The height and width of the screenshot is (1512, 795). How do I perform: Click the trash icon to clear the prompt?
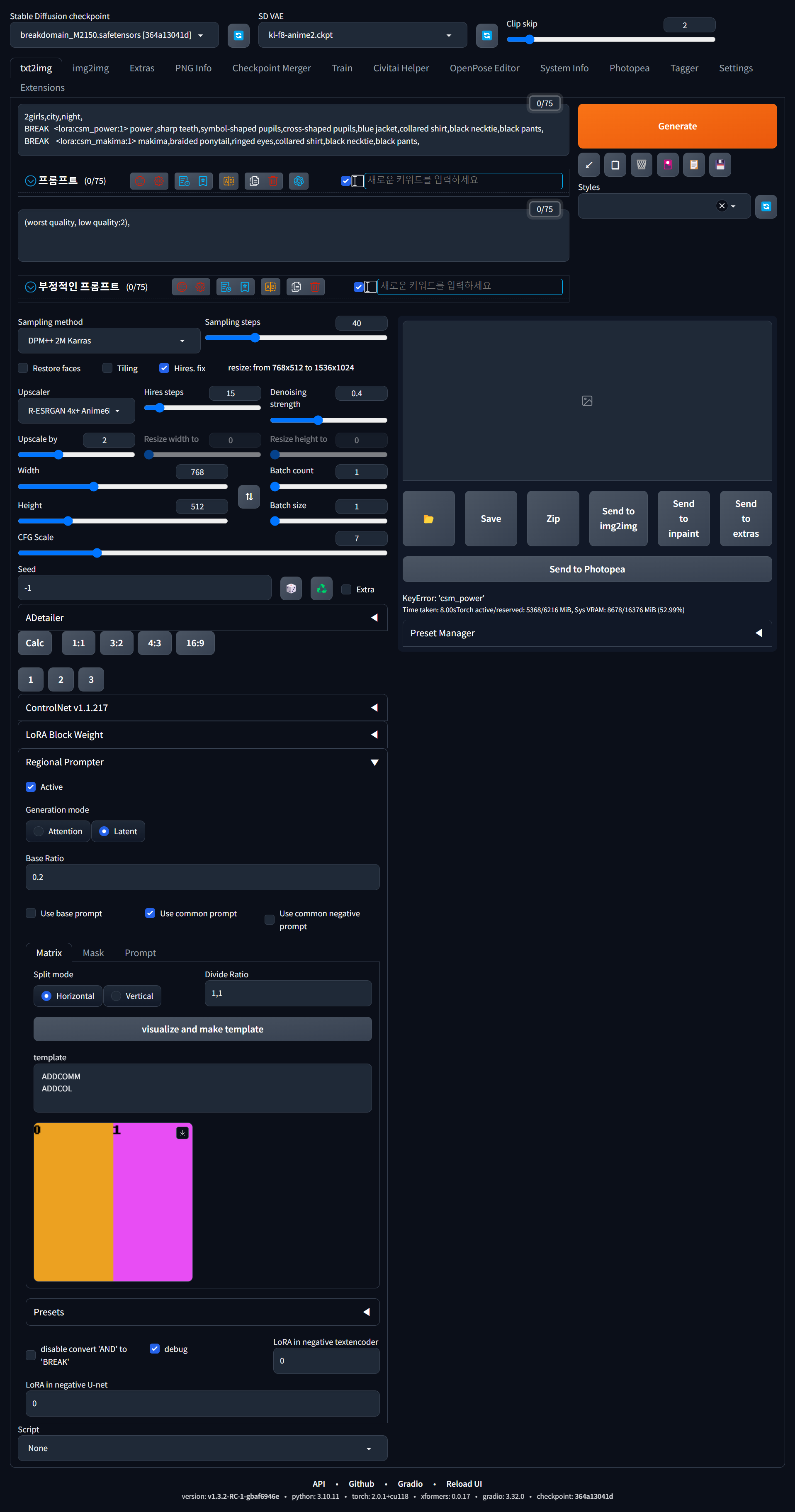tap(273, 181)
